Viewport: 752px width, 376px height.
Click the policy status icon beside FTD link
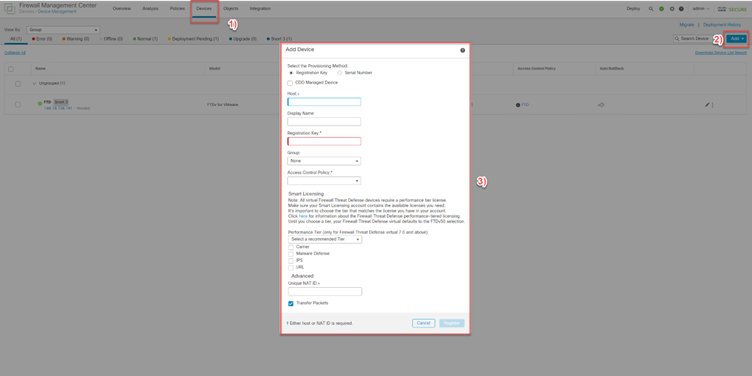(518, 105)
